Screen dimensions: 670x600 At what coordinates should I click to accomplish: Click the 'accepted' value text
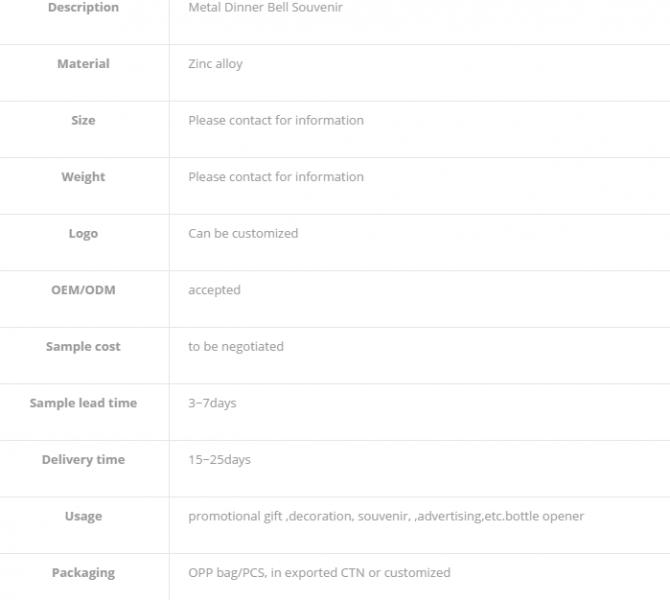(x=214, y=290)
